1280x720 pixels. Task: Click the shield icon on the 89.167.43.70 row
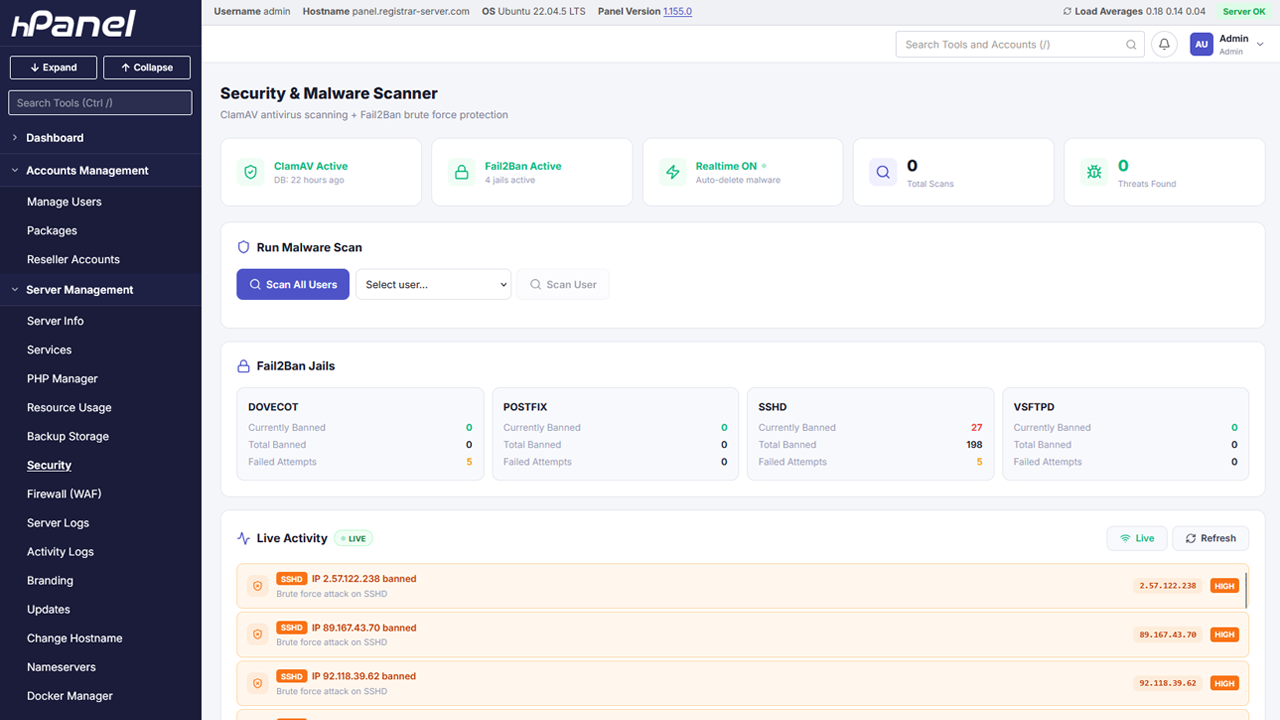tap(257, 634)
